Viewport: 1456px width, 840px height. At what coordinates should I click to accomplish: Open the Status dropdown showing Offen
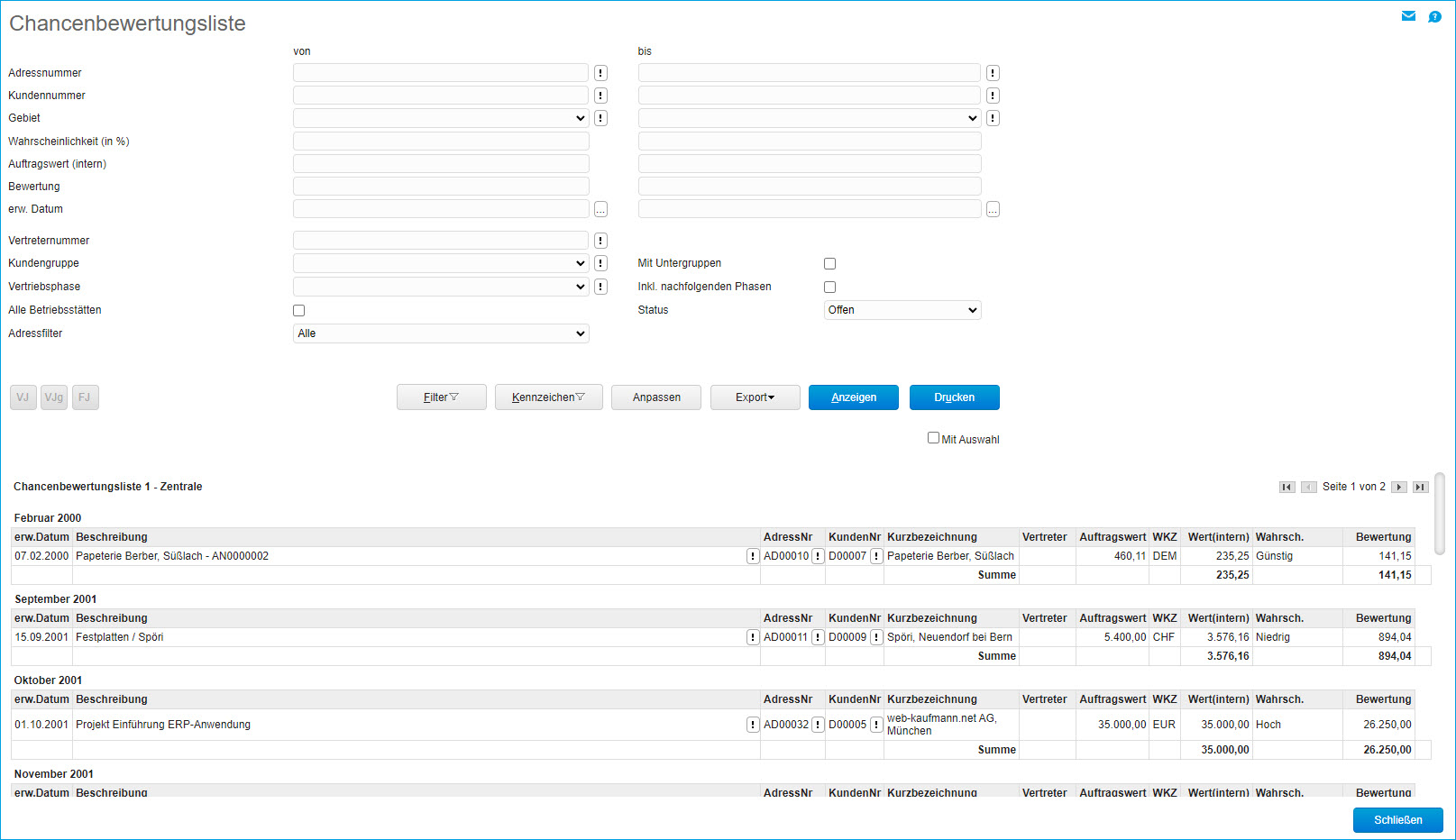[x=902, y=310]
